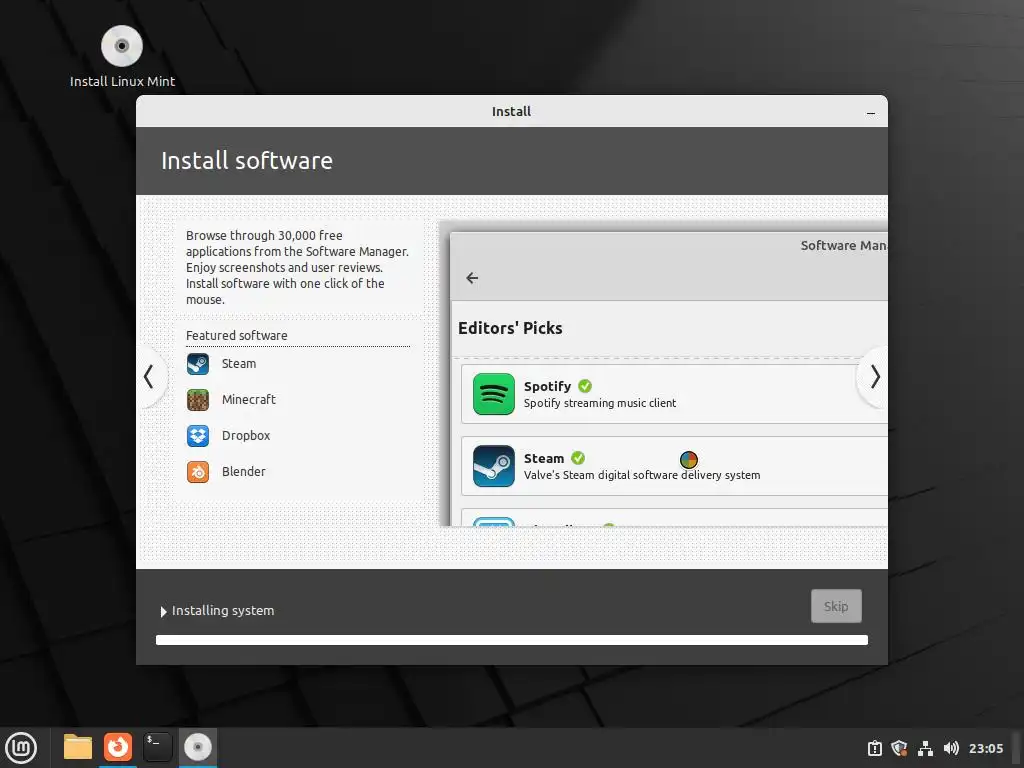Open the network connections tray icon

(925, 748)
